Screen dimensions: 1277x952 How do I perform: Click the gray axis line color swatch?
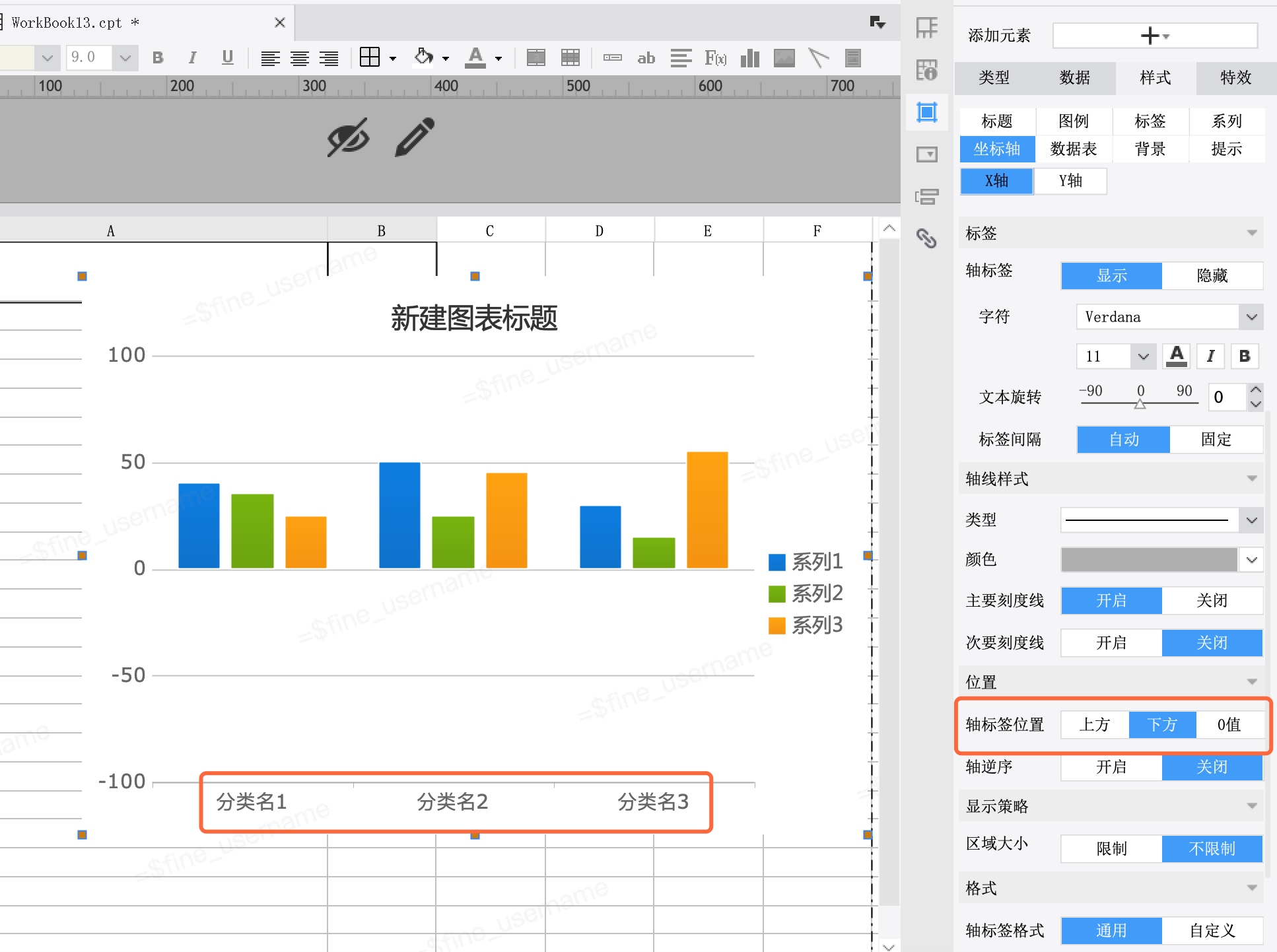pos(1150,560)
